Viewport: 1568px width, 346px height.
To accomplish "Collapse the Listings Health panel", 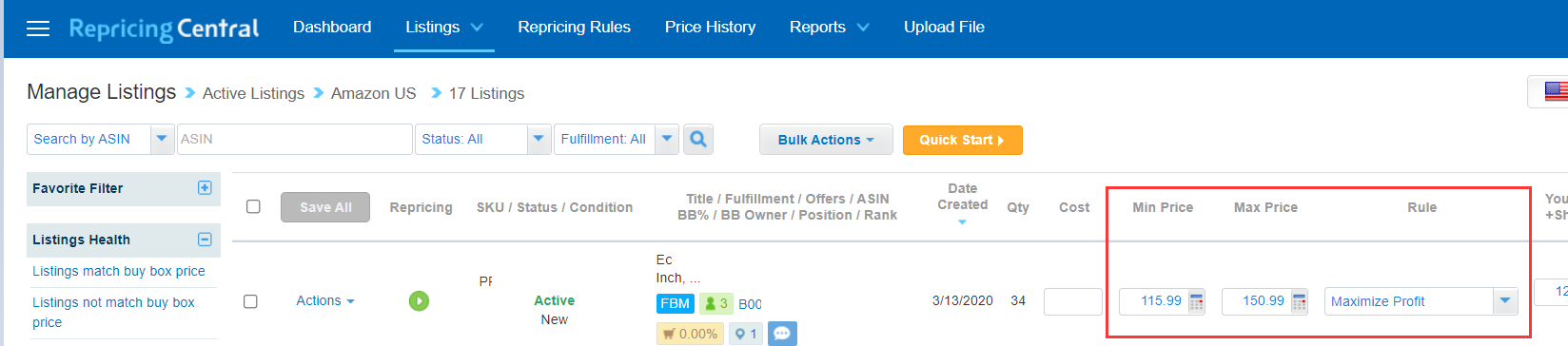I will [205, 240].
